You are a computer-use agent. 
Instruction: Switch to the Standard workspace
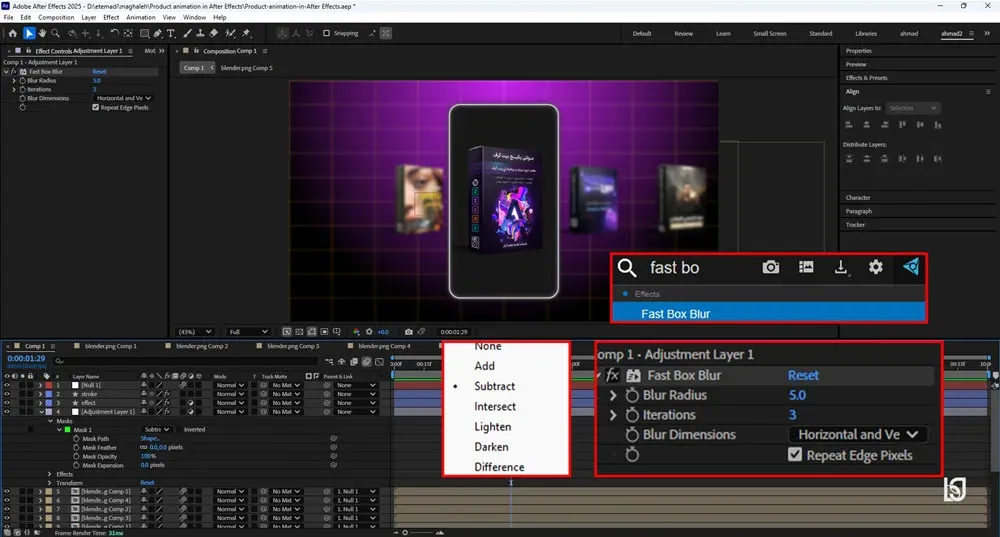pyautogui.click(x=820, y=33)
